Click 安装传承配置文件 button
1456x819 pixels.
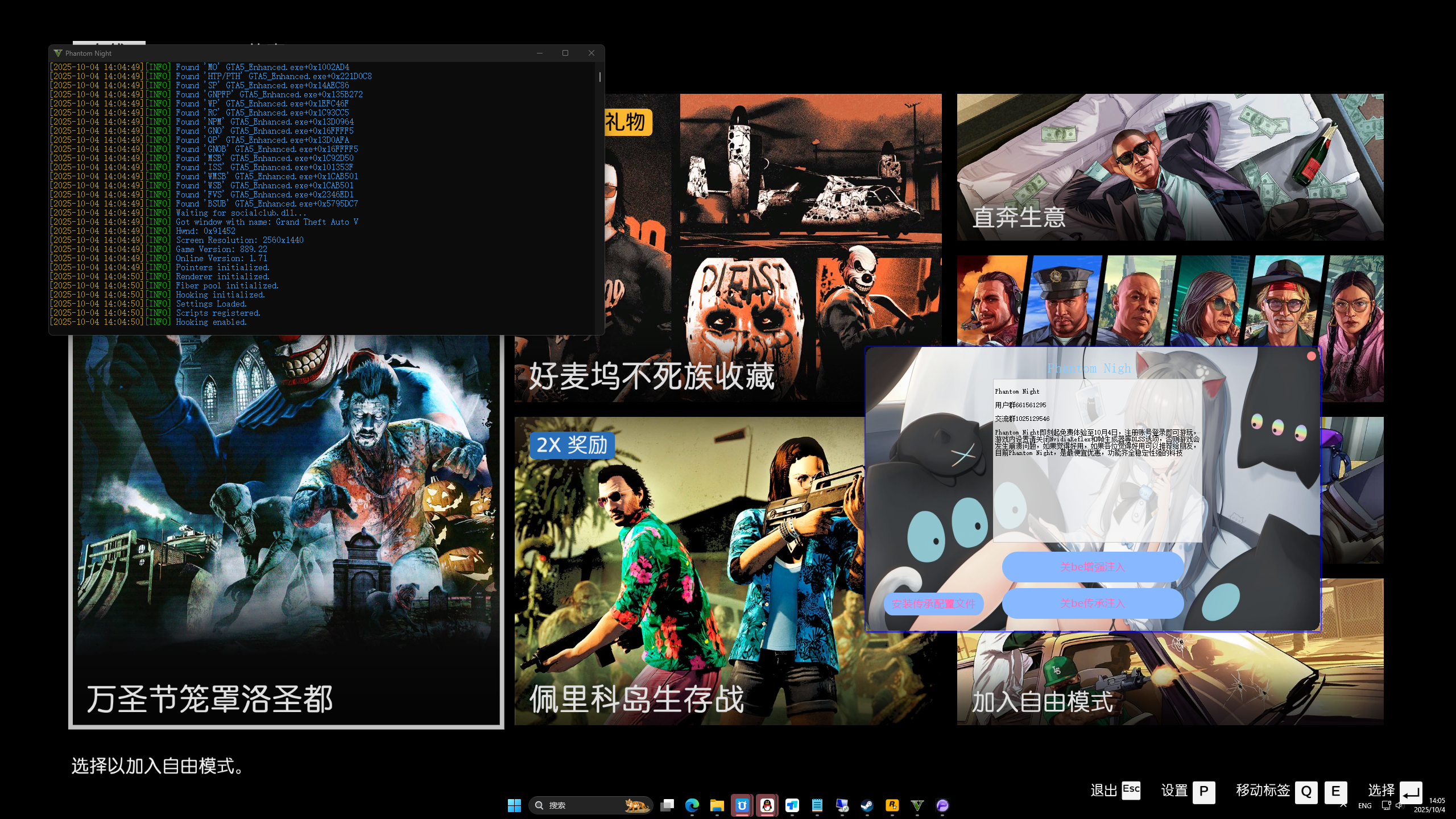(x=933, y=603)
